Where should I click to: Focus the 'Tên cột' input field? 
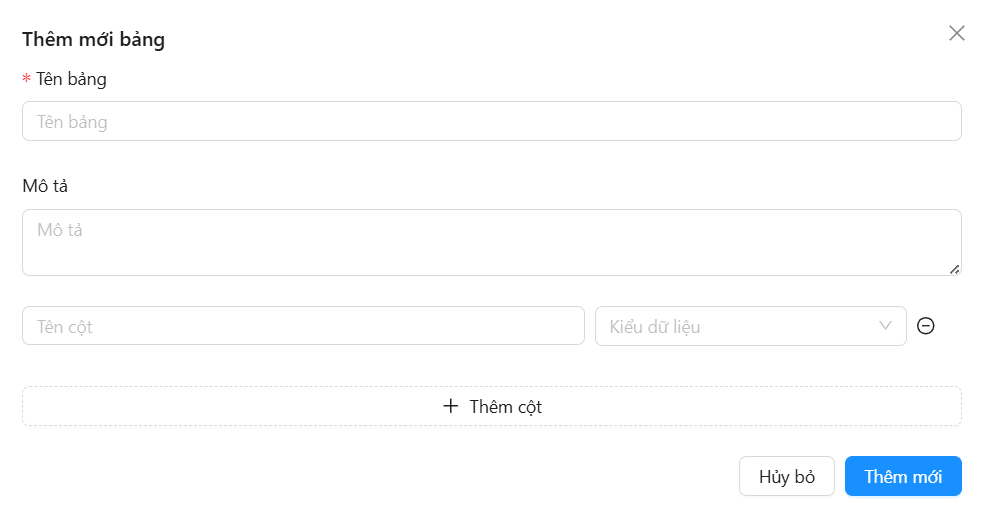[x=303, y=326]
